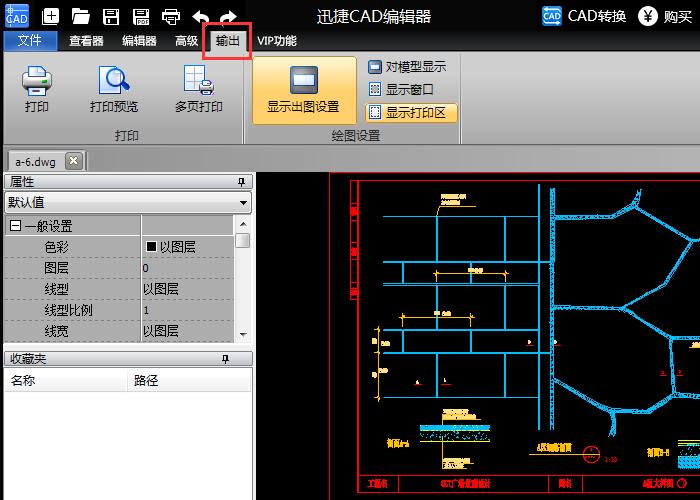Pin the 属性 properties panel

pyautogui.click(x=241, y=182)
